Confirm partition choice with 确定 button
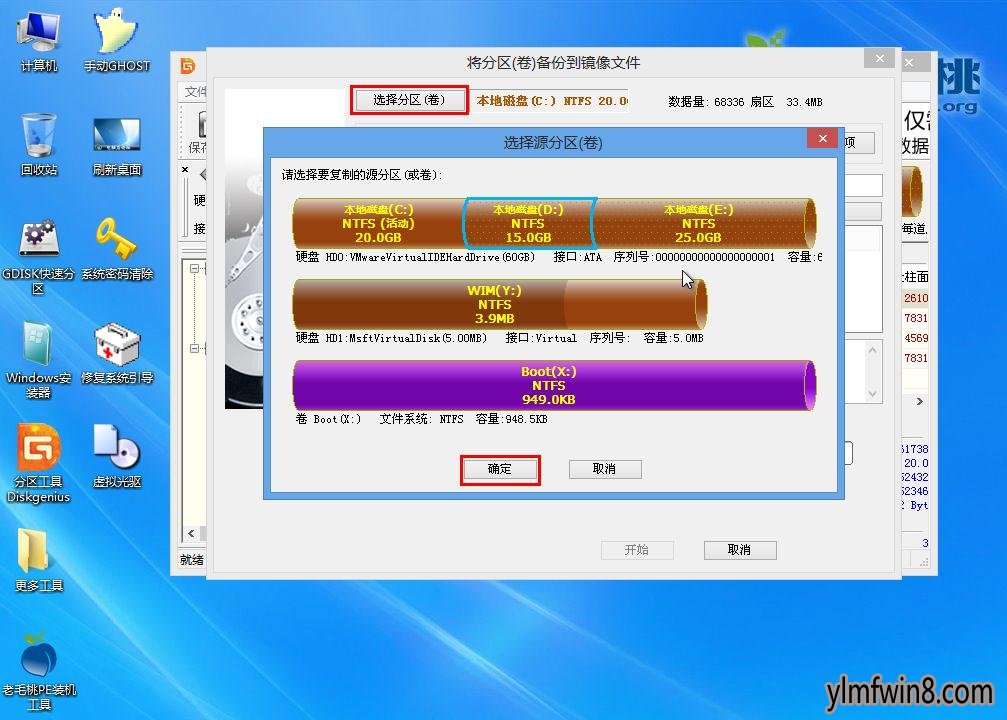 499,469
